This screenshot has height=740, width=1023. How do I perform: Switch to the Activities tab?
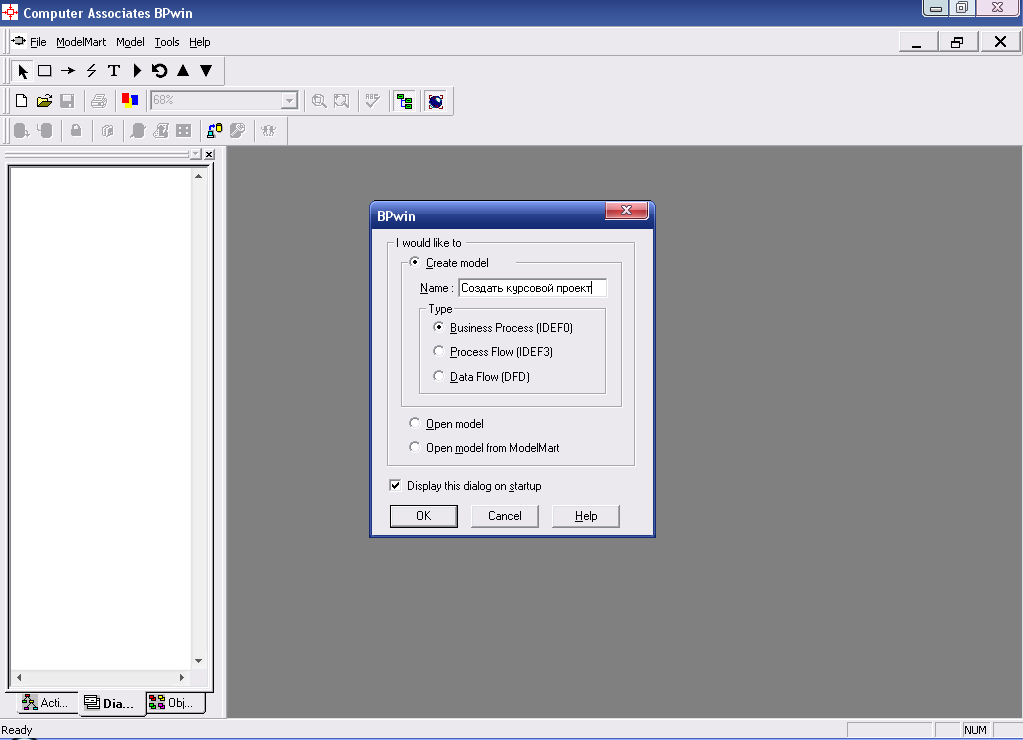pos(46,703)
